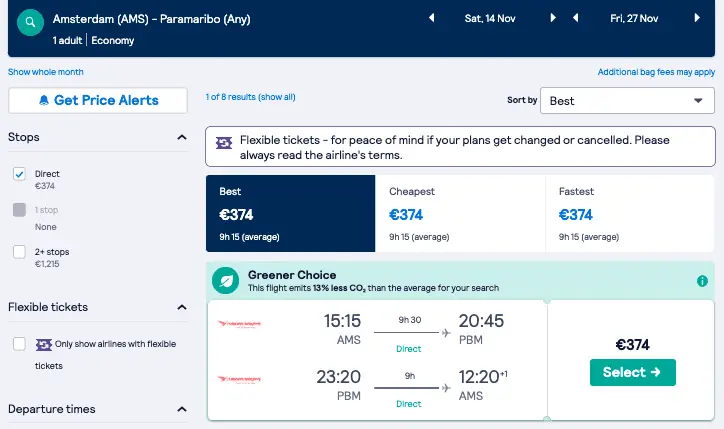Screen dimensions: 724x429
Task: Open Show whole month link
Action: tap(46, 72)
